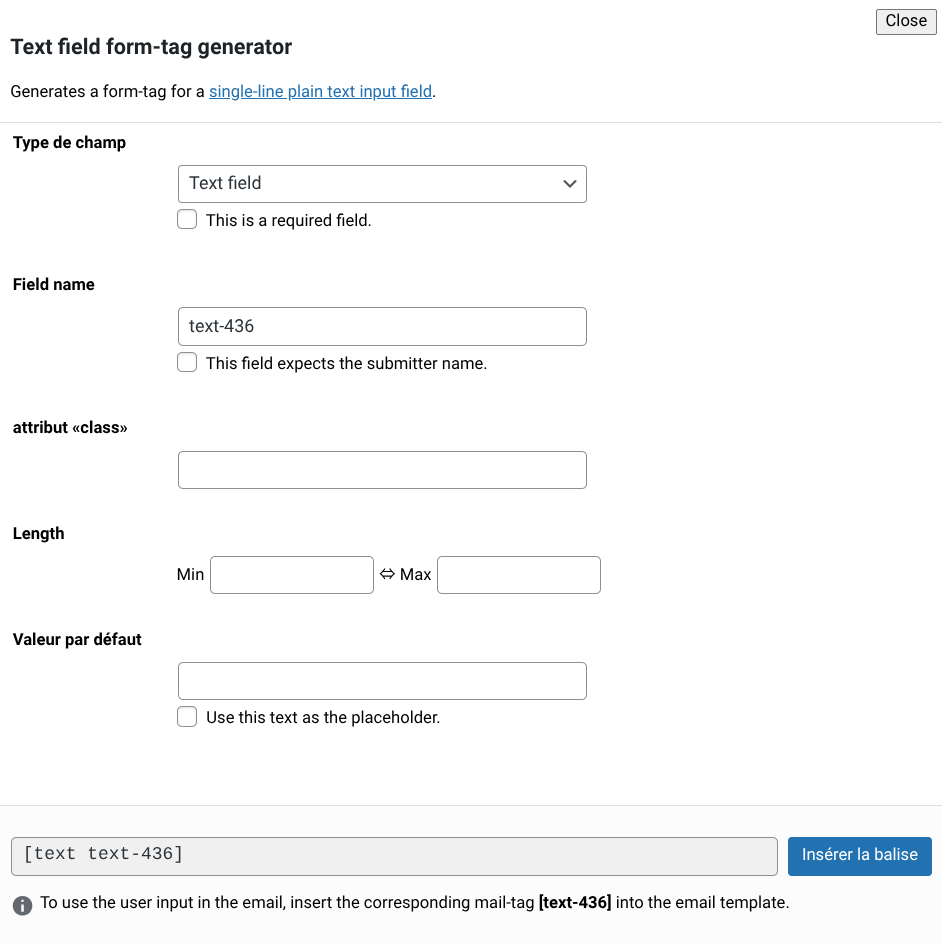Click the attribut «class» input box

pyautogui.click(x=382, y=470)
